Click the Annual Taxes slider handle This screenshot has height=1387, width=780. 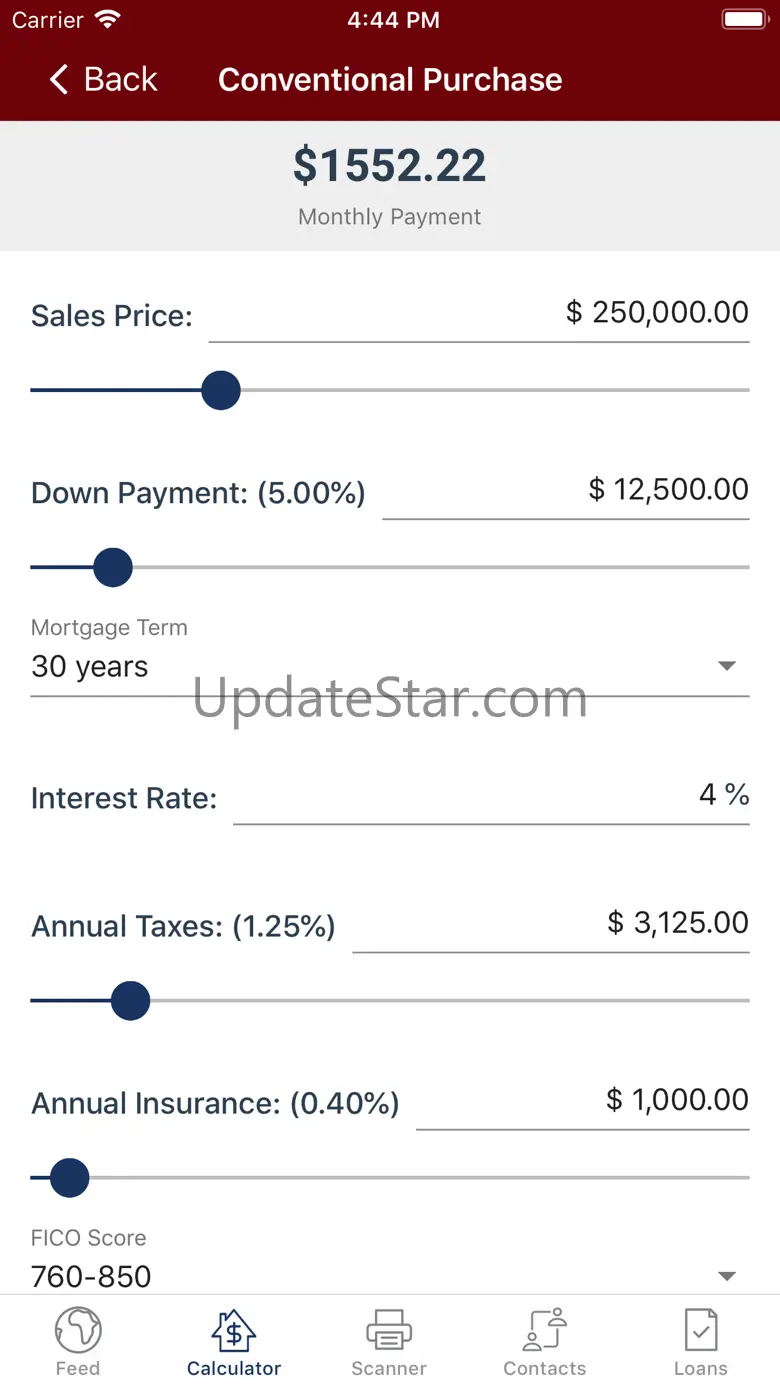click(130, 1000)
